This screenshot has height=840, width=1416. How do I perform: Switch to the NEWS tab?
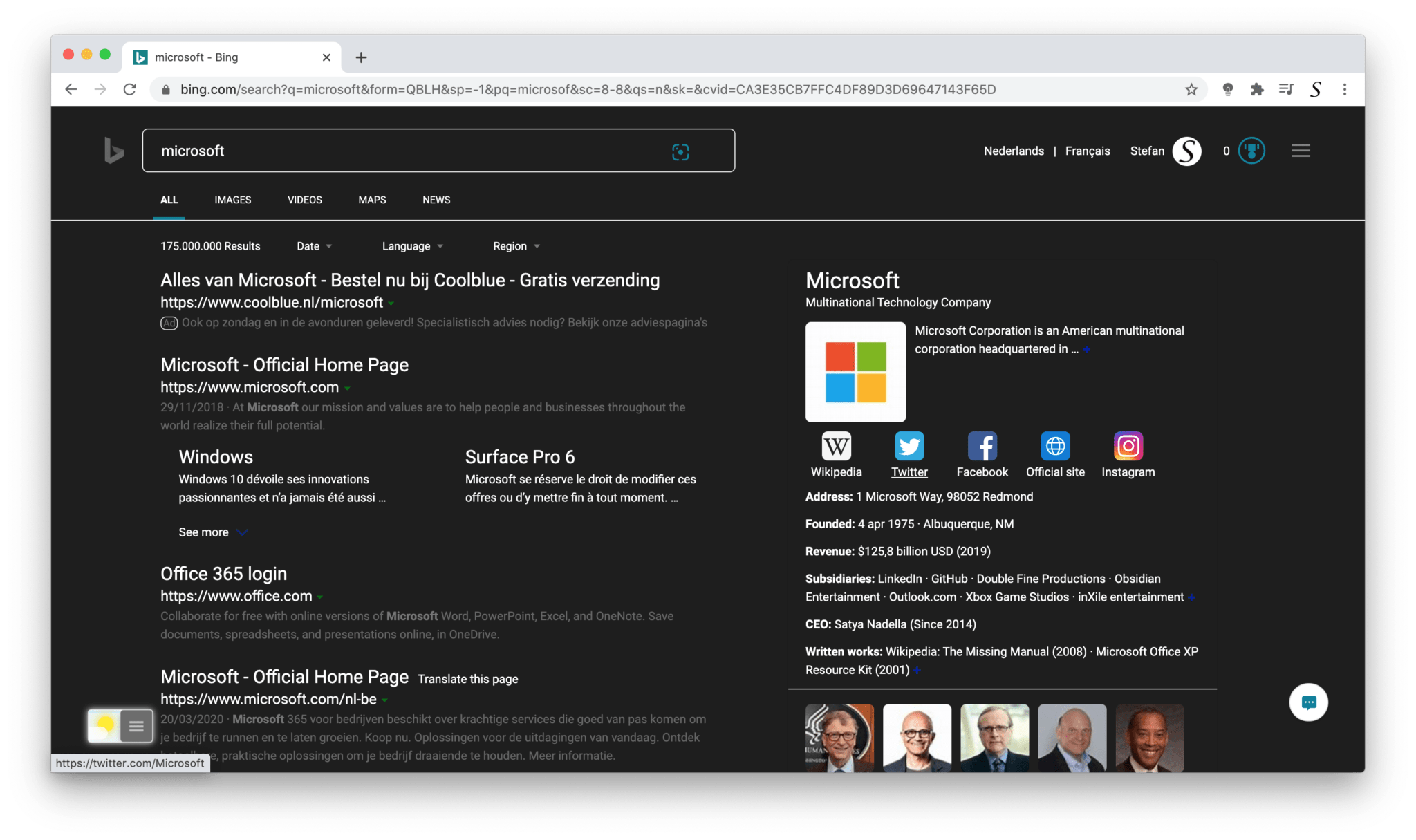pyautogui.click(x=436, y=200)
